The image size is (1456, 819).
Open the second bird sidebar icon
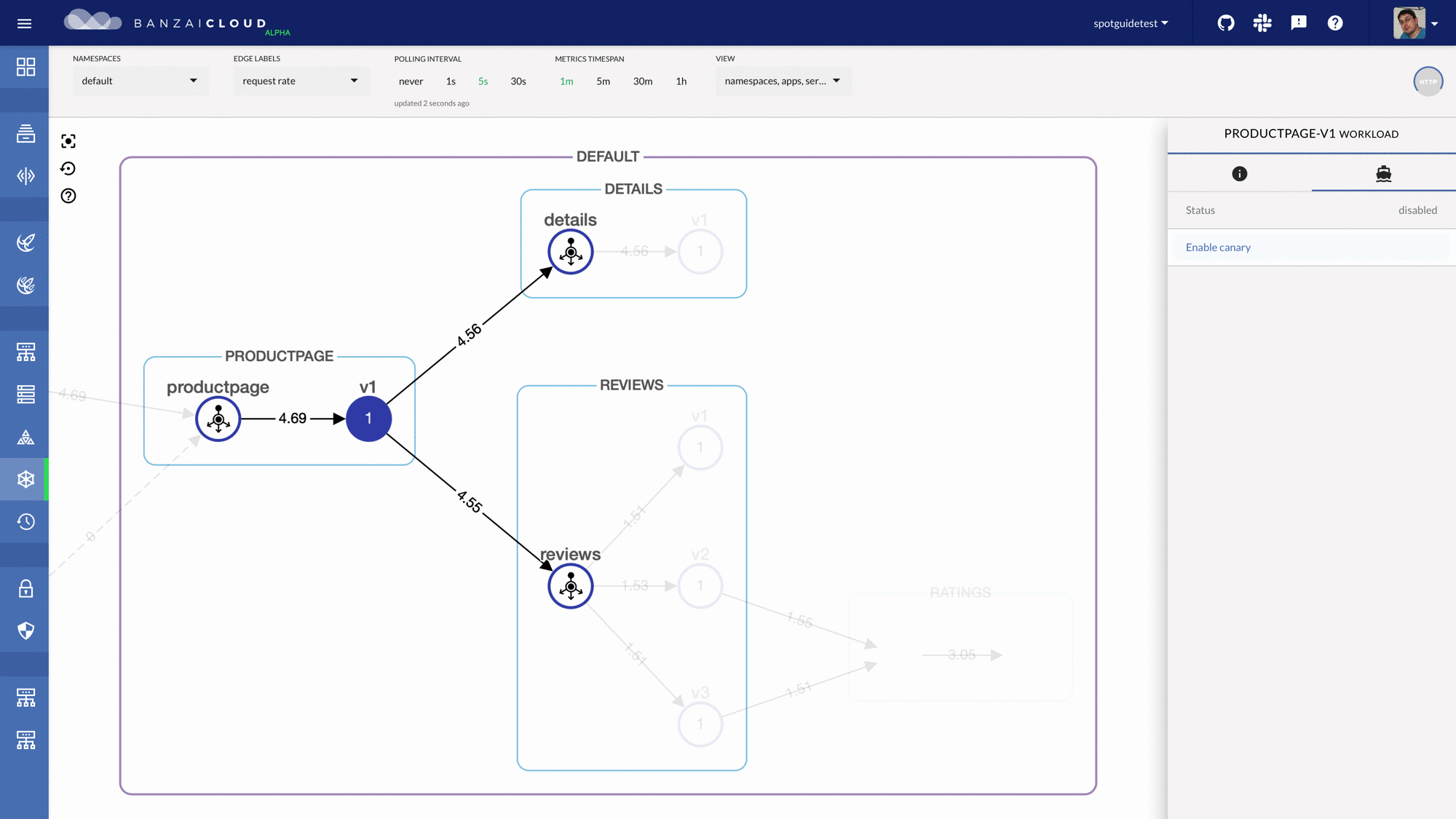pos(25,285)
